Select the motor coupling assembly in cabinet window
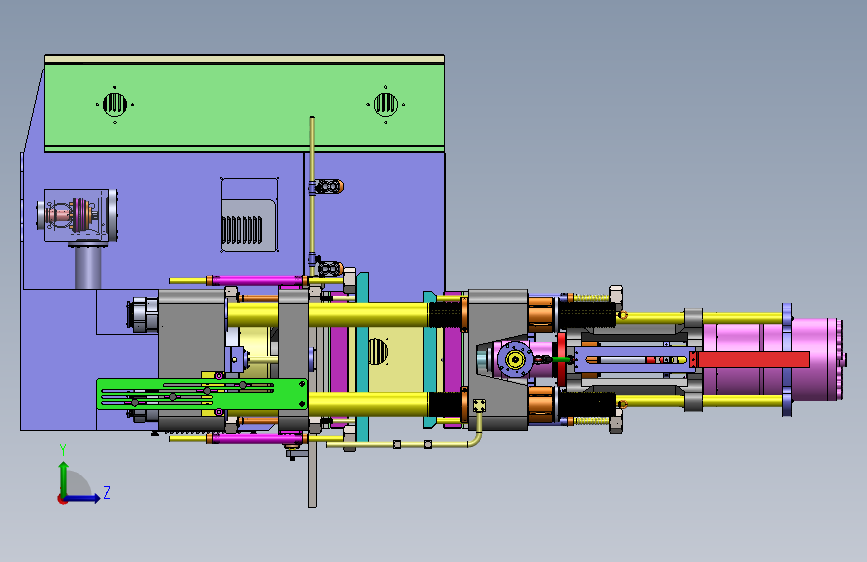Screen dimensions: 867x562 tap(75, 215)
